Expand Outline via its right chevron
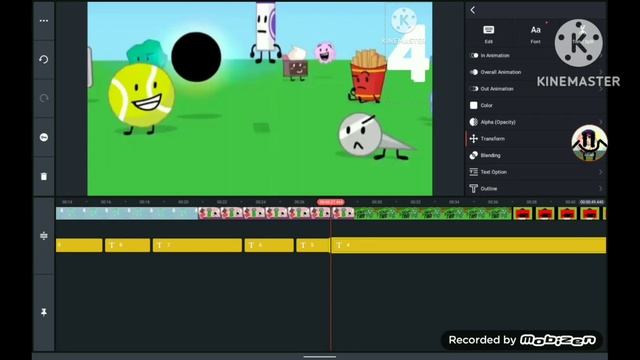This screenshot has height=360, width=640. click(x=601, y=189)
